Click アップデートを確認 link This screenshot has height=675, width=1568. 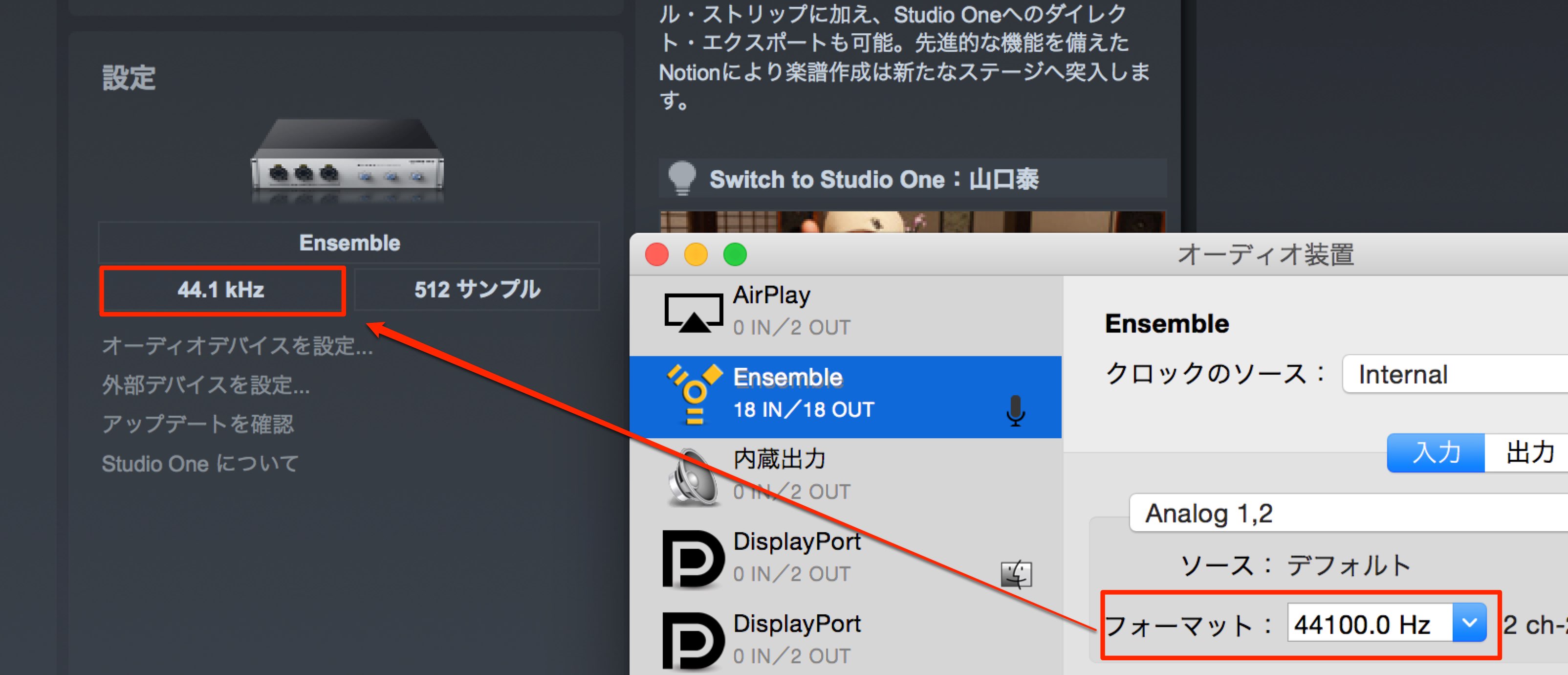coord(198,424)
